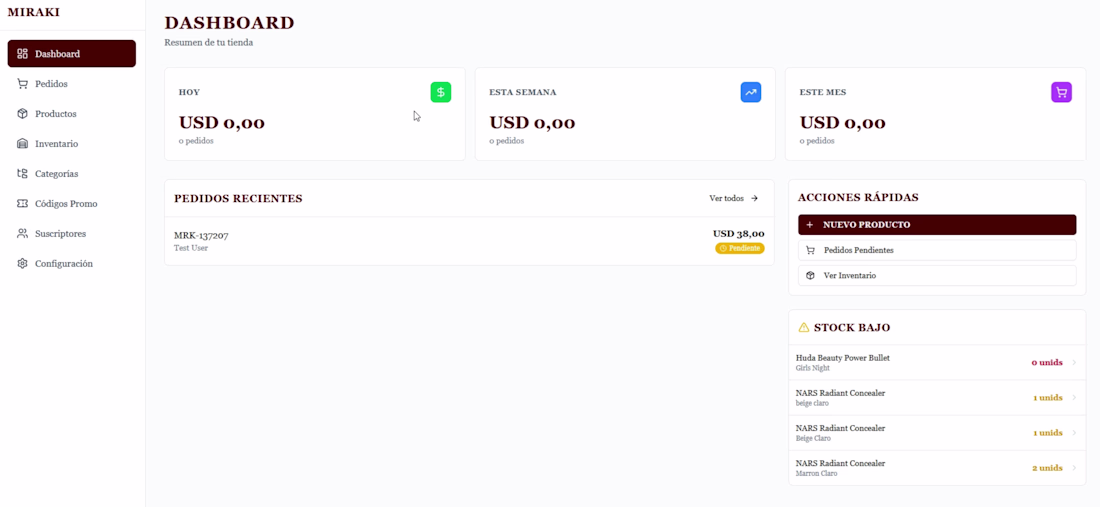Follow the Ver todos link
1100x507 pixels.
pyautogui.click(x=733, y=199)
